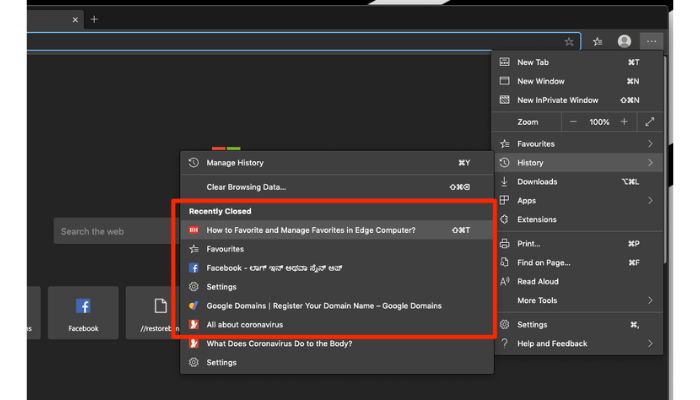
Task: Expand the Favourites submenu in main menu
Action: click(x=576, y=144)
